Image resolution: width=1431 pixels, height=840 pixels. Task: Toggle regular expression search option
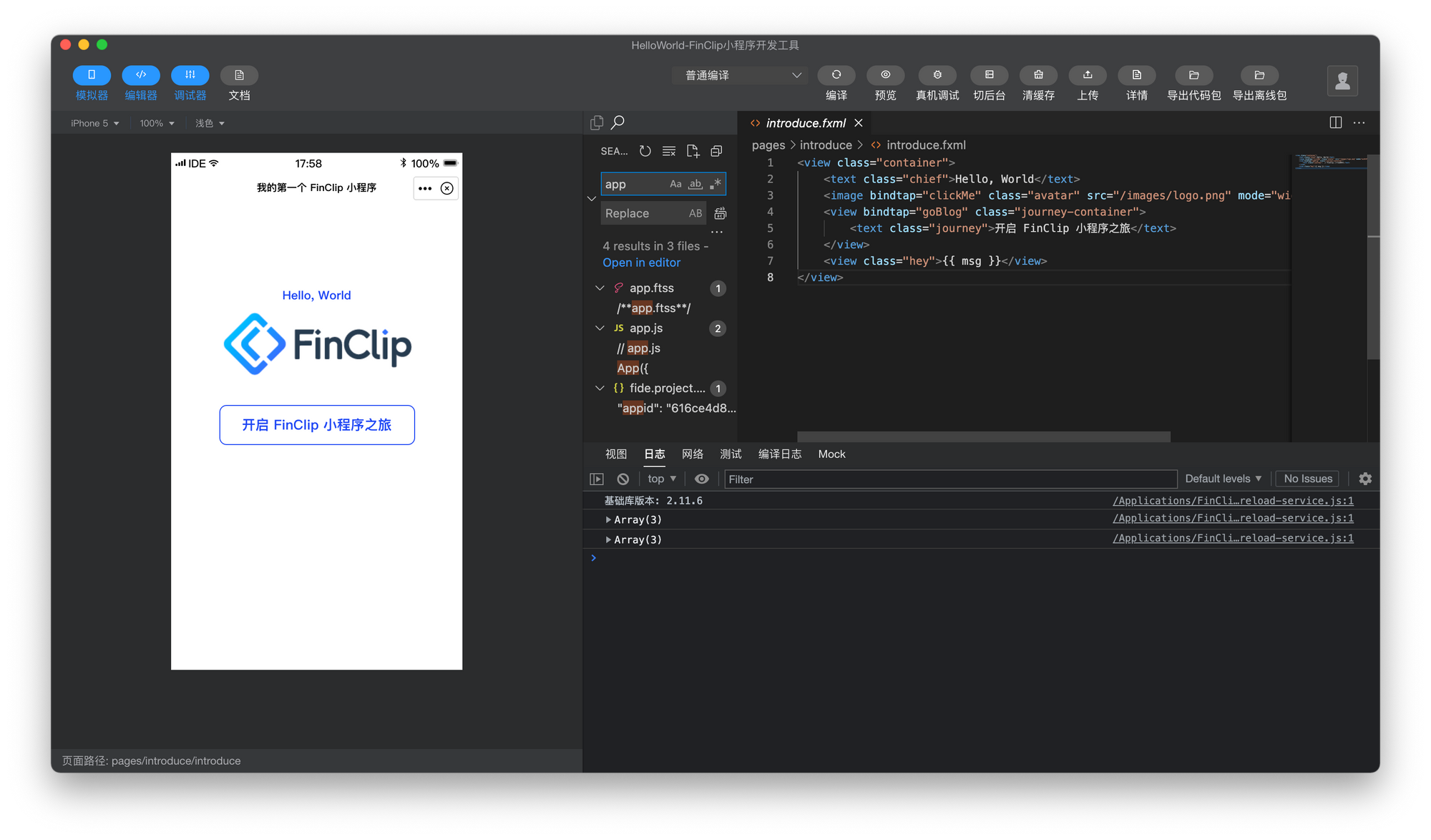(x=715, y=184)
